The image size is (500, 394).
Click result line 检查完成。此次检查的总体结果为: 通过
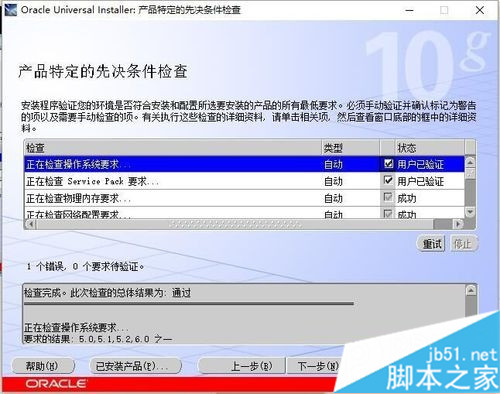107,293
